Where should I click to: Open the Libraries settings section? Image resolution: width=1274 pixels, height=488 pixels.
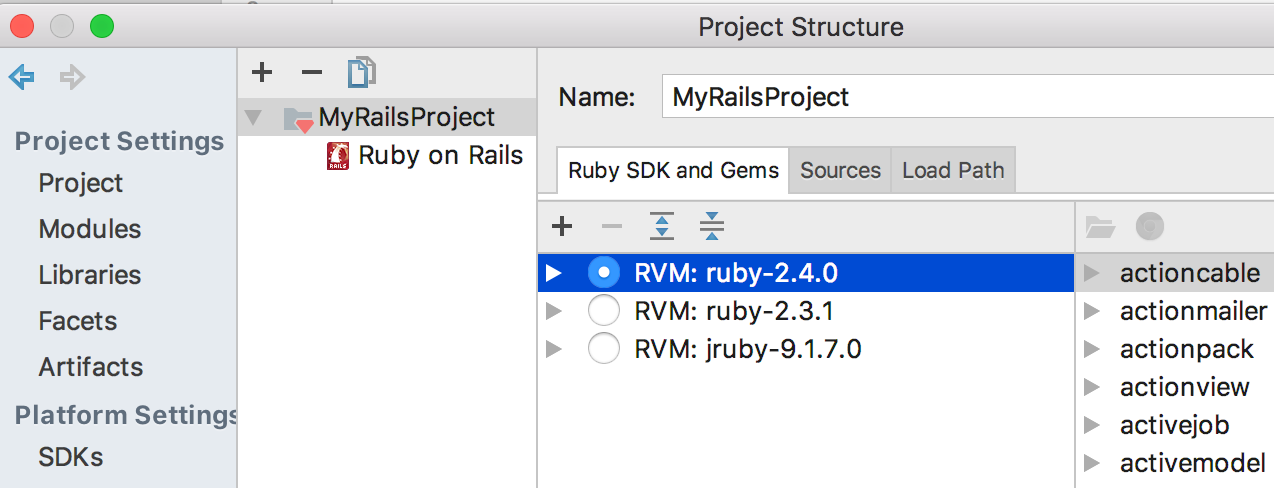pyautogui.click(x=90, y=275)
